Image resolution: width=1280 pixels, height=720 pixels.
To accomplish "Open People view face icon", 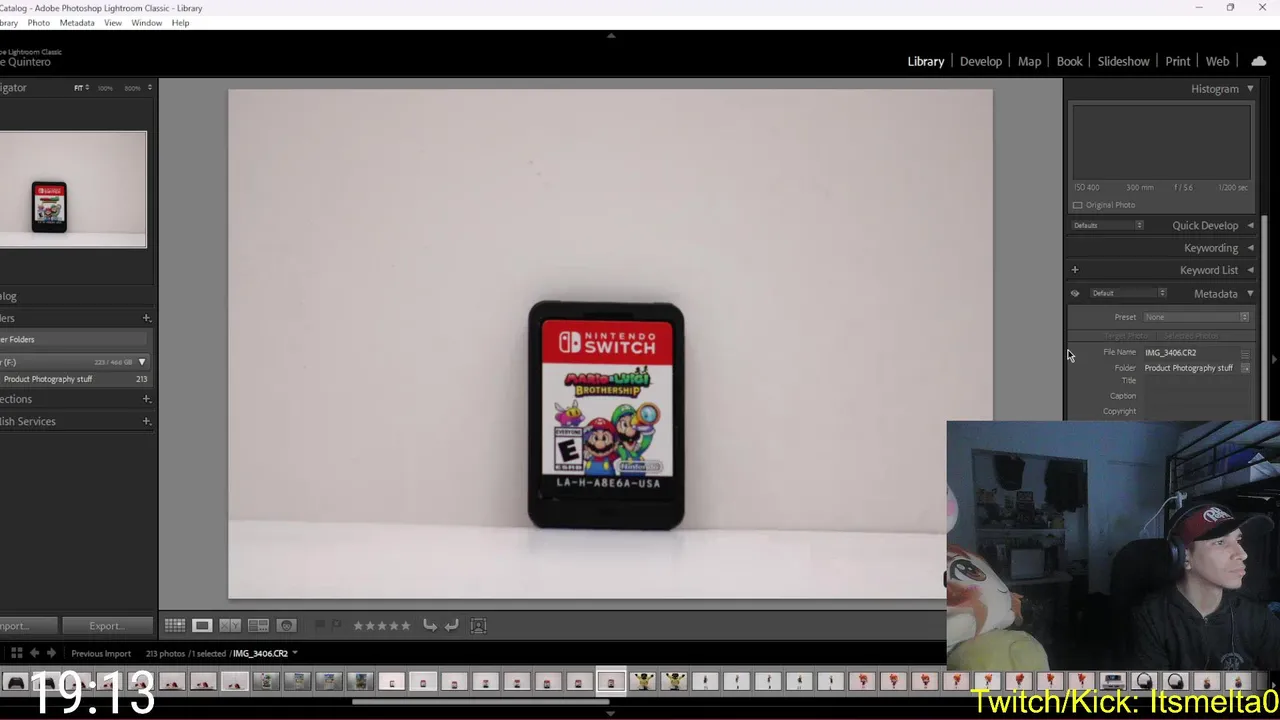I will [287, 625].
